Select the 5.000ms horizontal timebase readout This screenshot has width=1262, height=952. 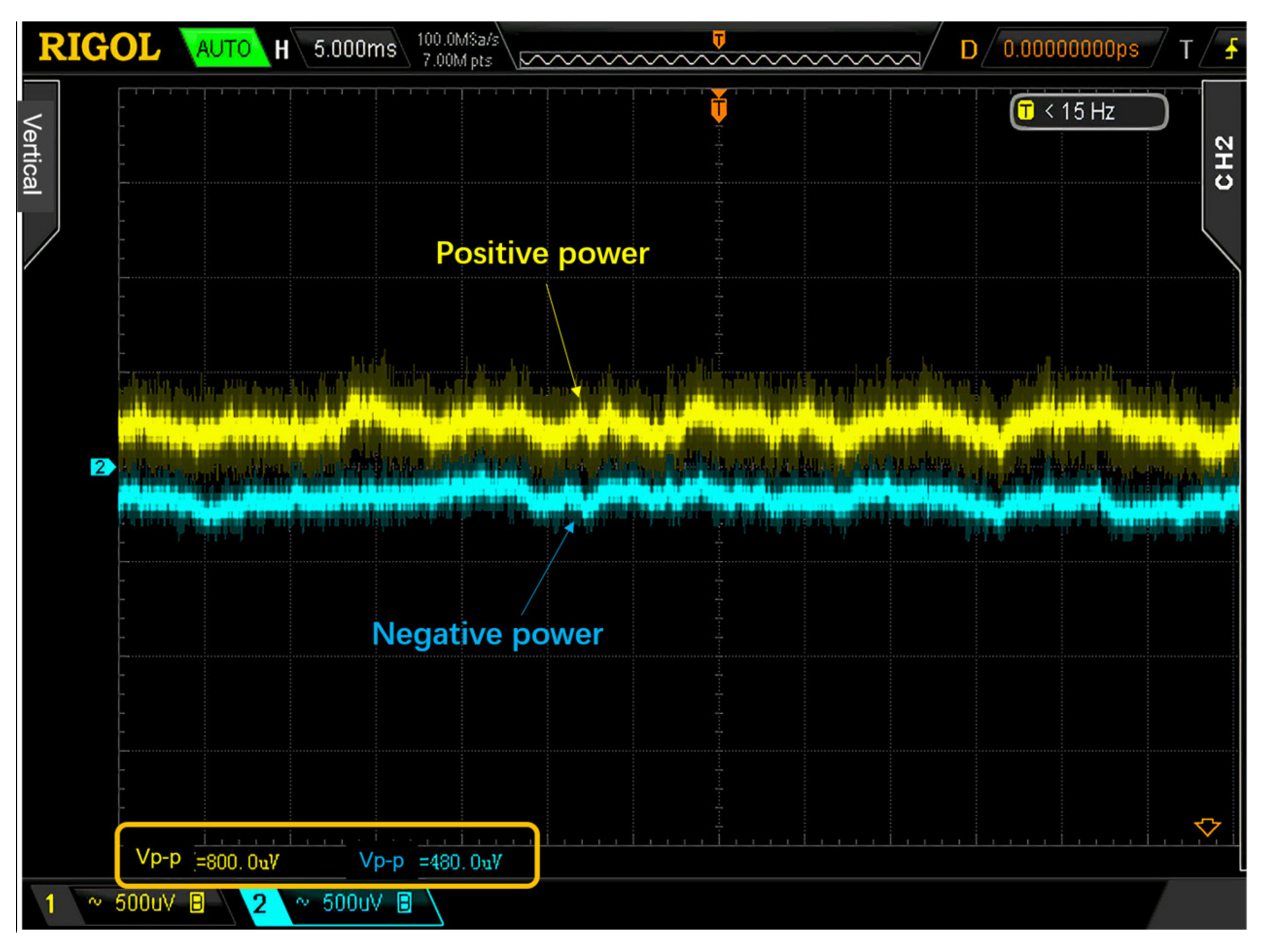click(x=354, y=49)
